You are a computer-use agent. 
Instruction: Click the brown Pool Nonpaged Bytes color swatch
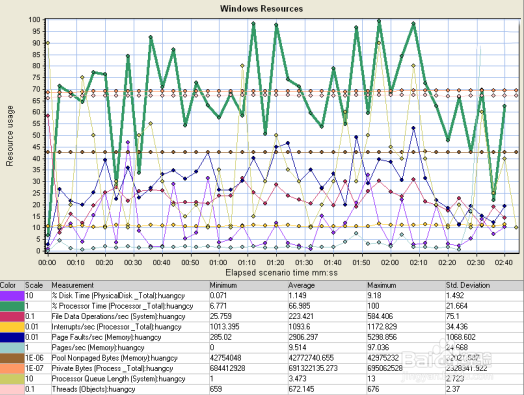[12, 358]
